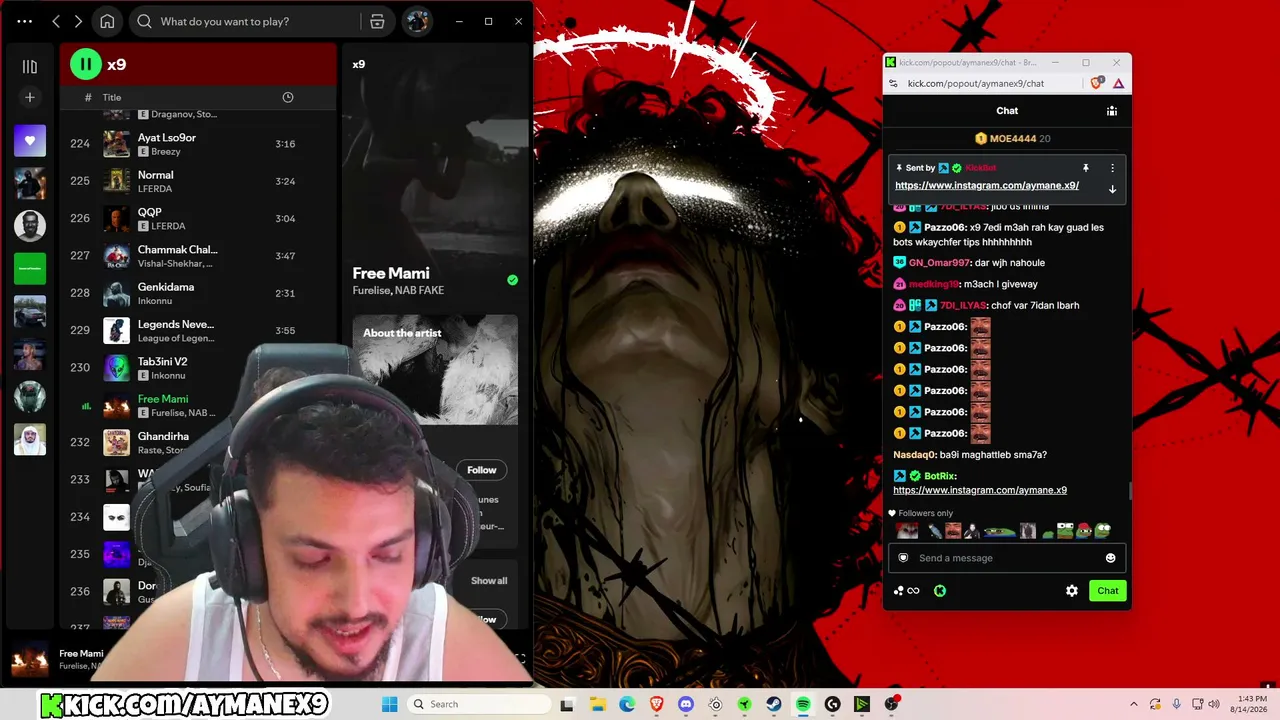Screen dimensions: 1280x720
Task: Open the Liked Songs playlist
Action: coord(30,140)
